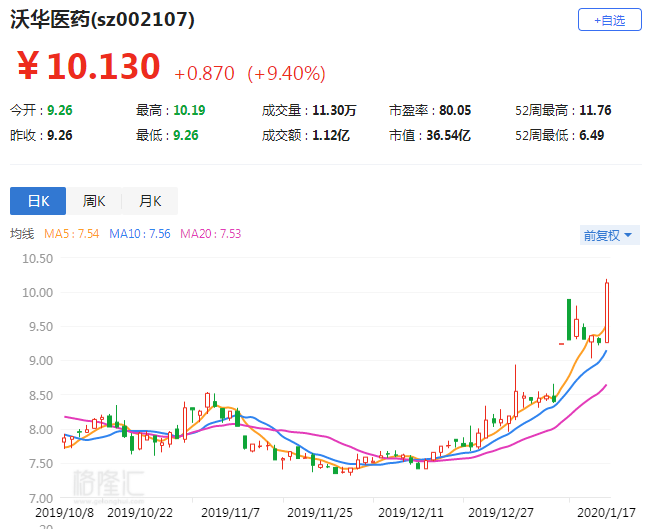Click the 成交额 value 1.12亿
Screen dimensions: 650x529
coord(331,135)
